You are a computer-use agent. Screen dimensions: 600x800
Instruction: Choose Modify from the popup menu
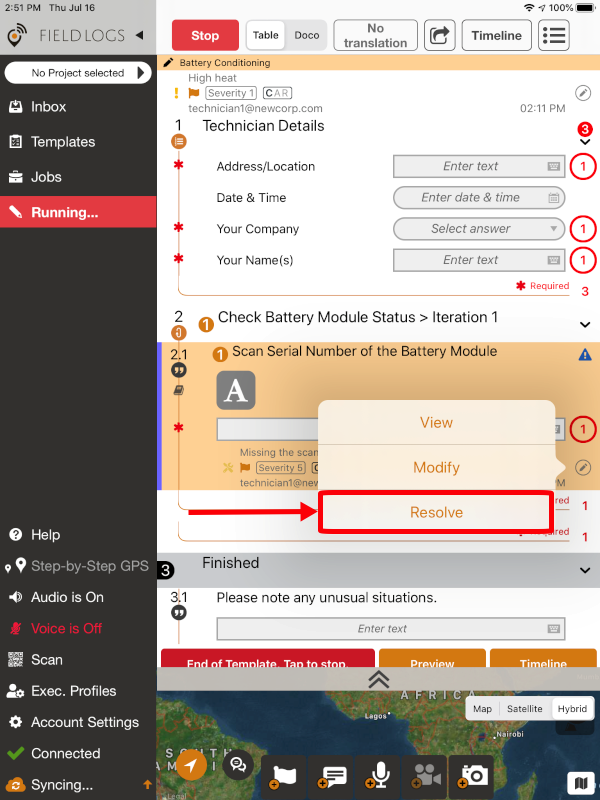click(436, 467)
